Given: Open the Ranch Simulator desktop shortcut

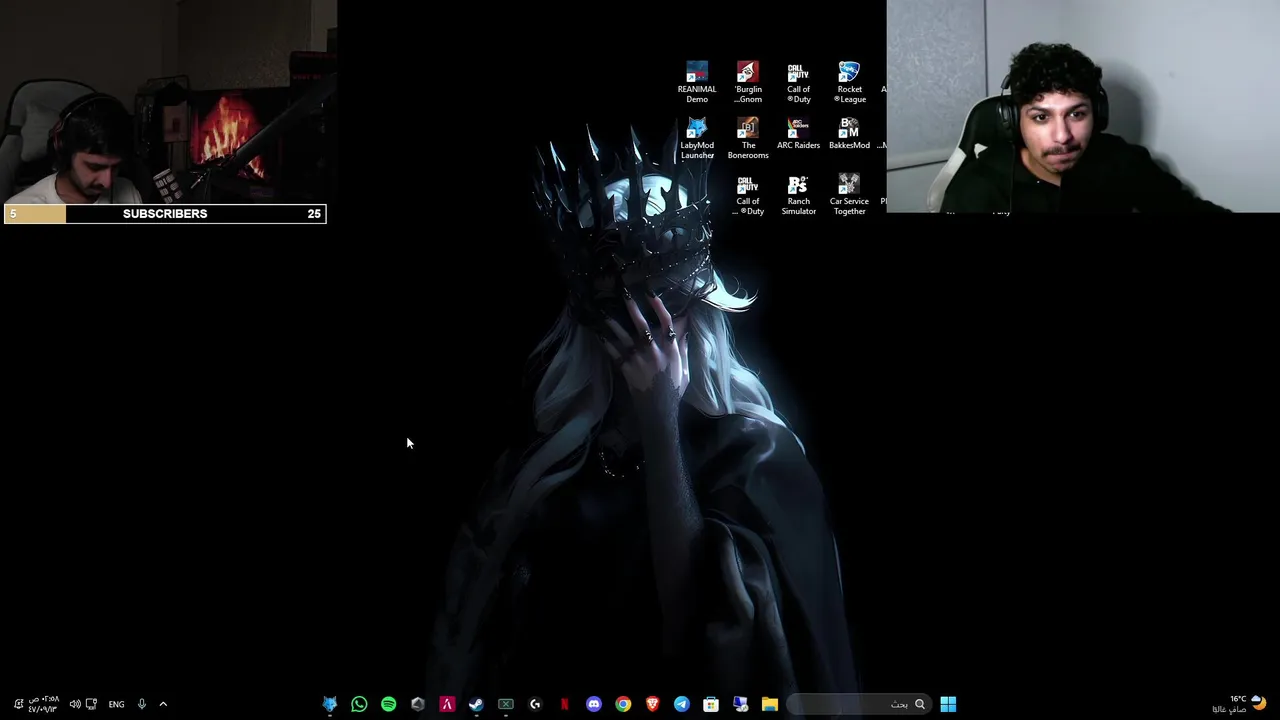Looking at the screenshot, I should pos(798,194).
